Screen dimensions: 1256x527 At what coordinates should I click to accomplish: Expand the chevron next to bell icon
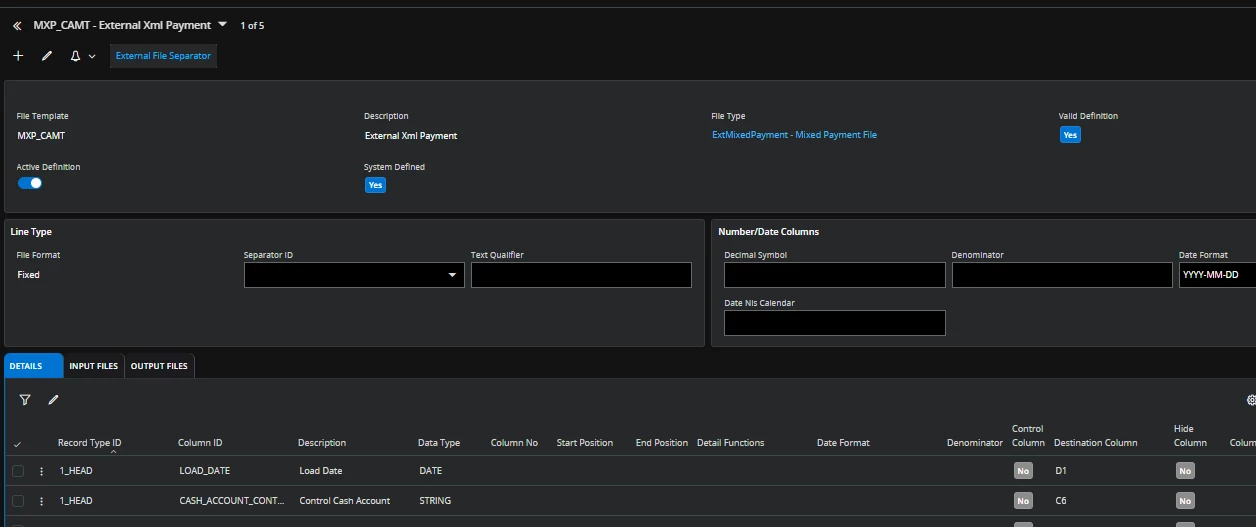pyautogui.click(x=93, y=57)
